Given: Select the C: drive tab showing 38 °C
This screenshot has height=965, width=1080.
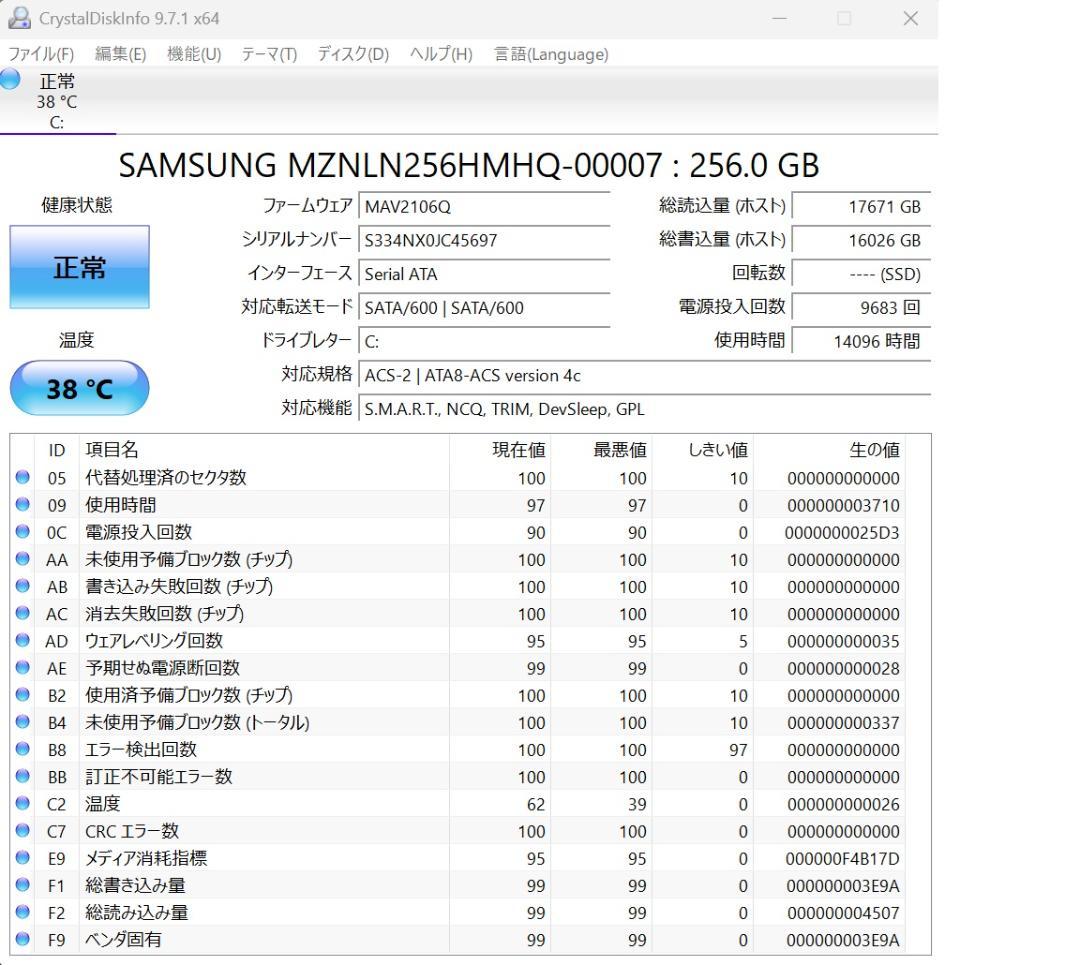Looking at the screenshot, I should [55, 100].
